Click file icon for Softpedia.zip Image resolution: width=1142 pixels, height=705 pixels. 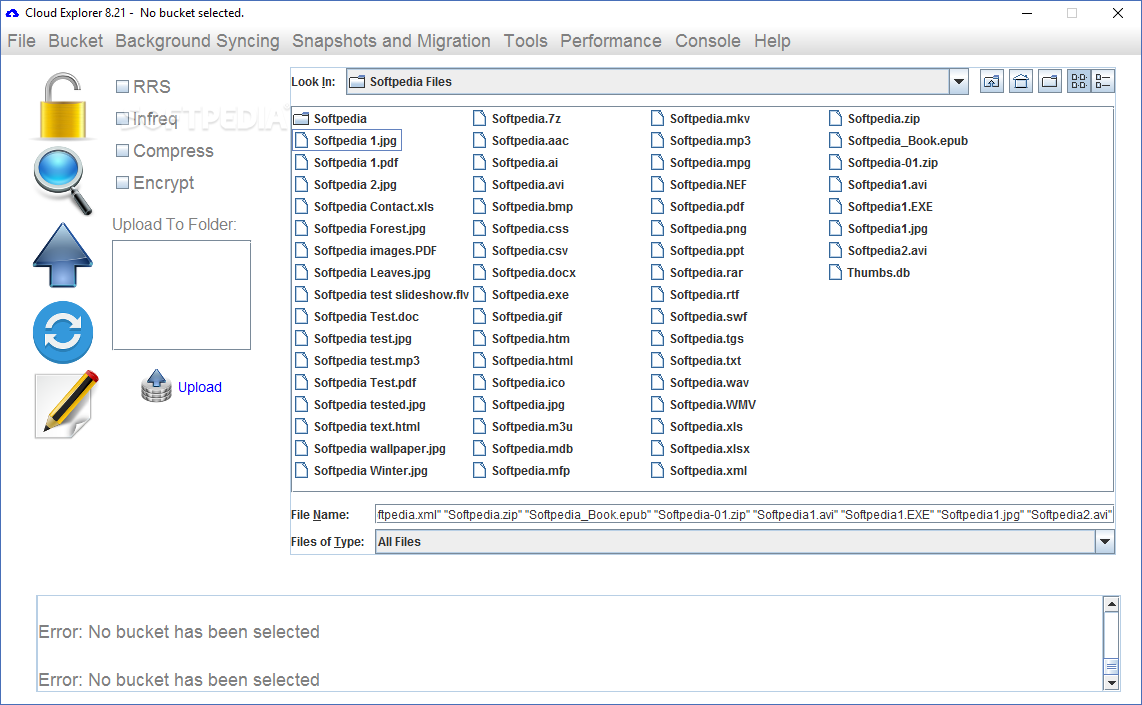835,119
